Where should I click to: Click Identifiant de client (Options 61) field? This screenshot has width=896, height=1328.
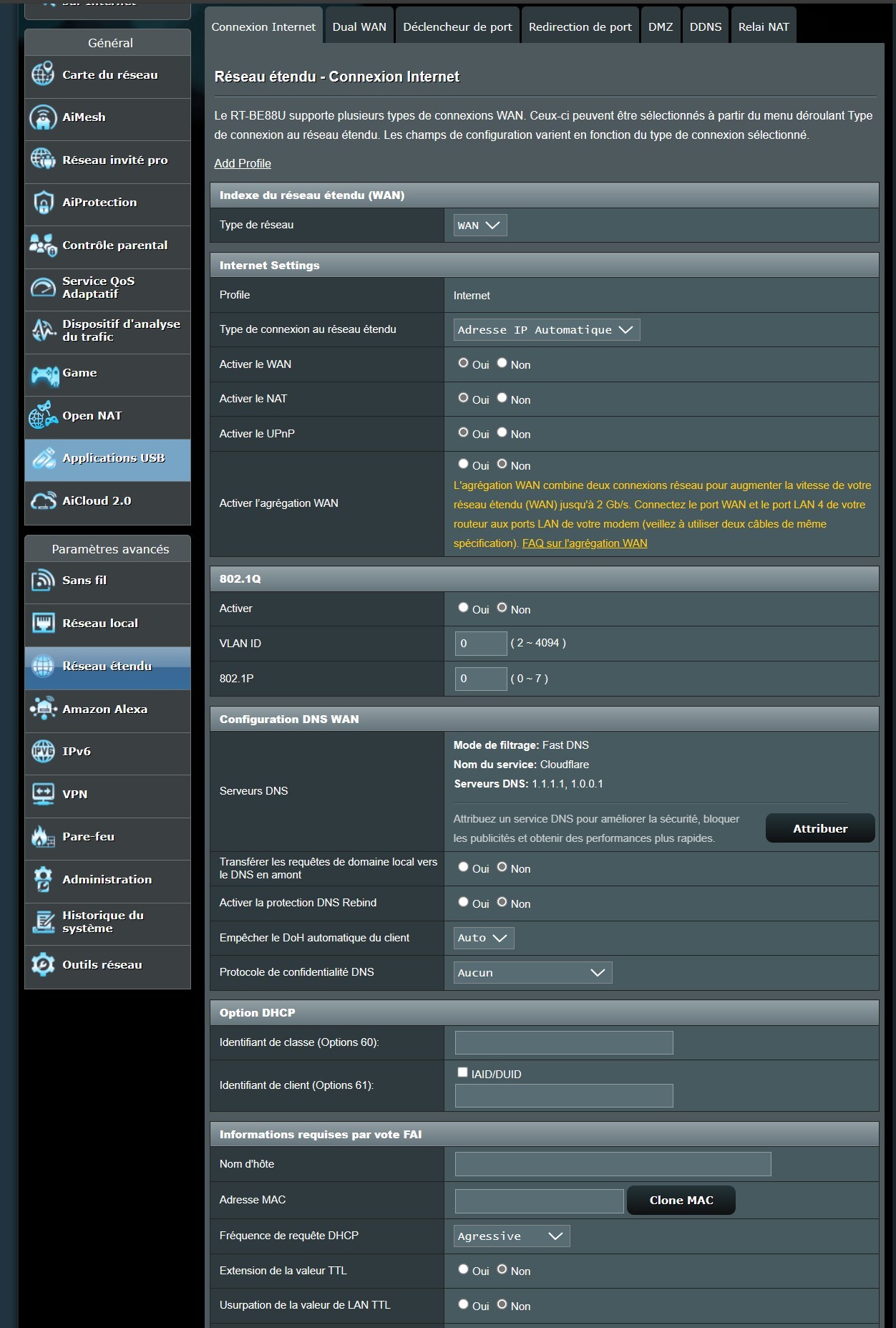click(564, 1095)
